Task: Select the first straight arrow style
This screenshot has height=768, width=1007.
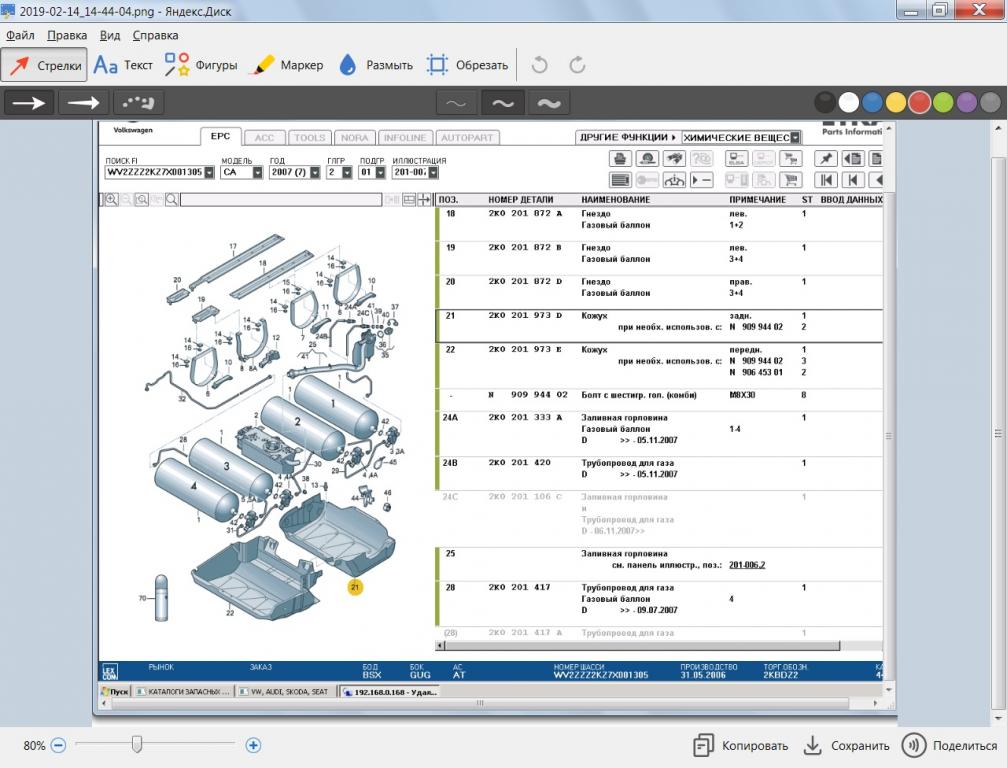Action: tap(29, 103)
